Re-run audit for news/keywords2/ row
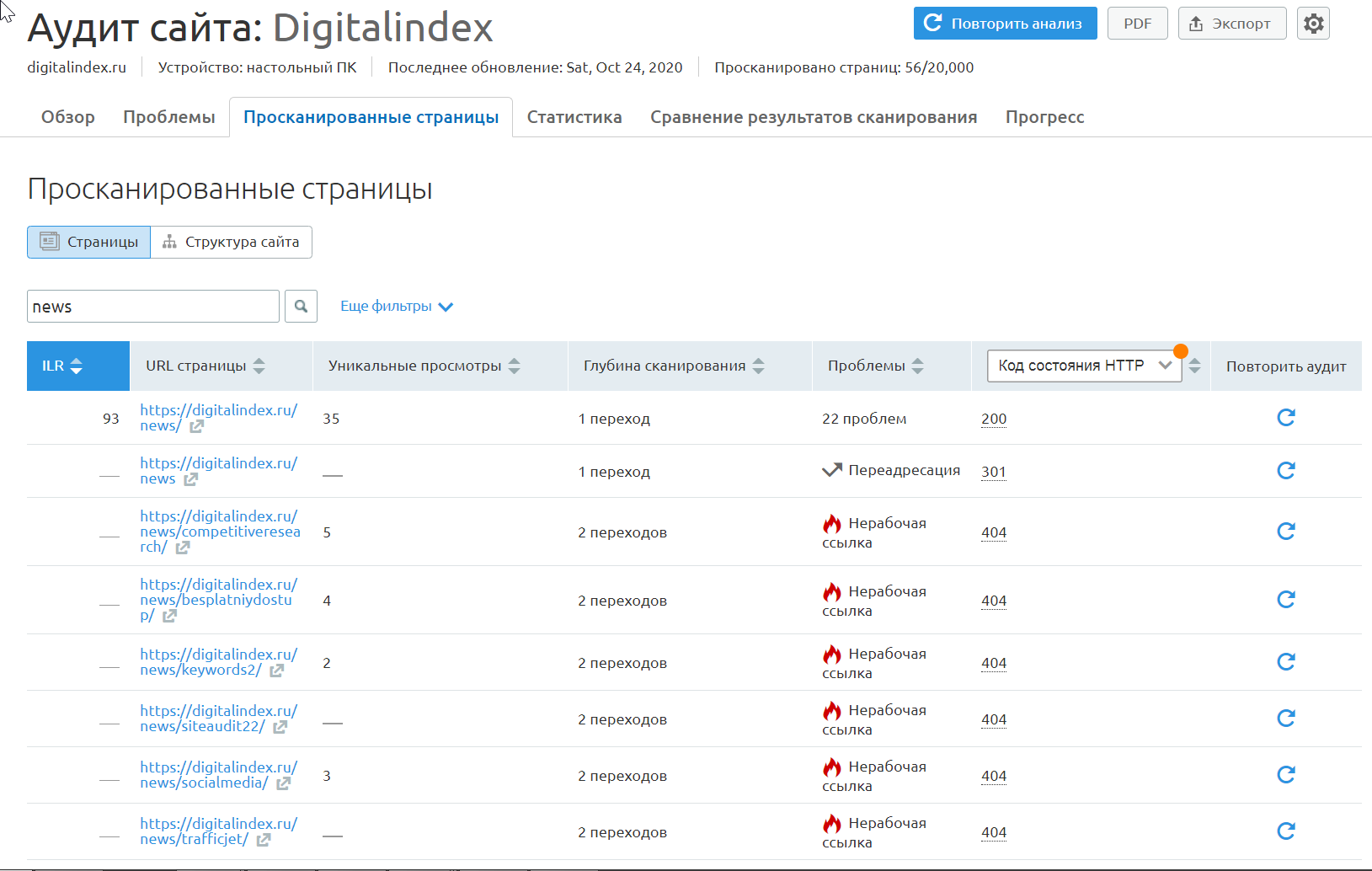Viewport: 1372px width, 871px height. pos(1285,662)
